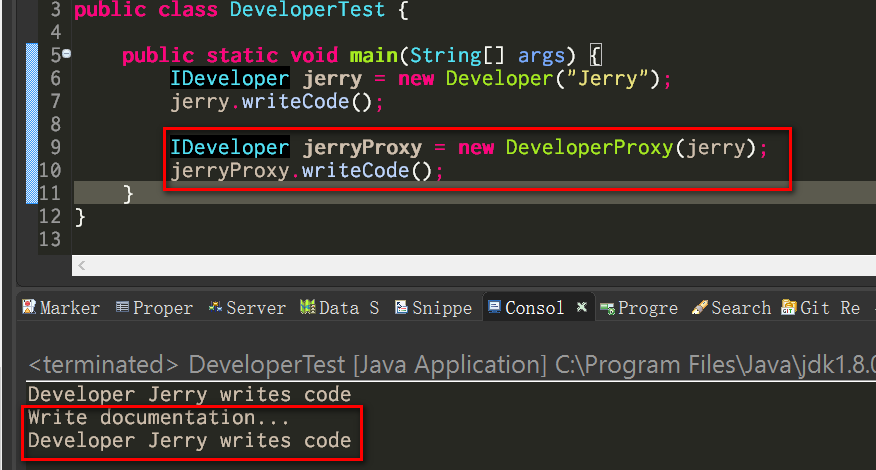
Task: Click line number 9 in gutter
Action: pyautogui.click(x=55, y=147)
